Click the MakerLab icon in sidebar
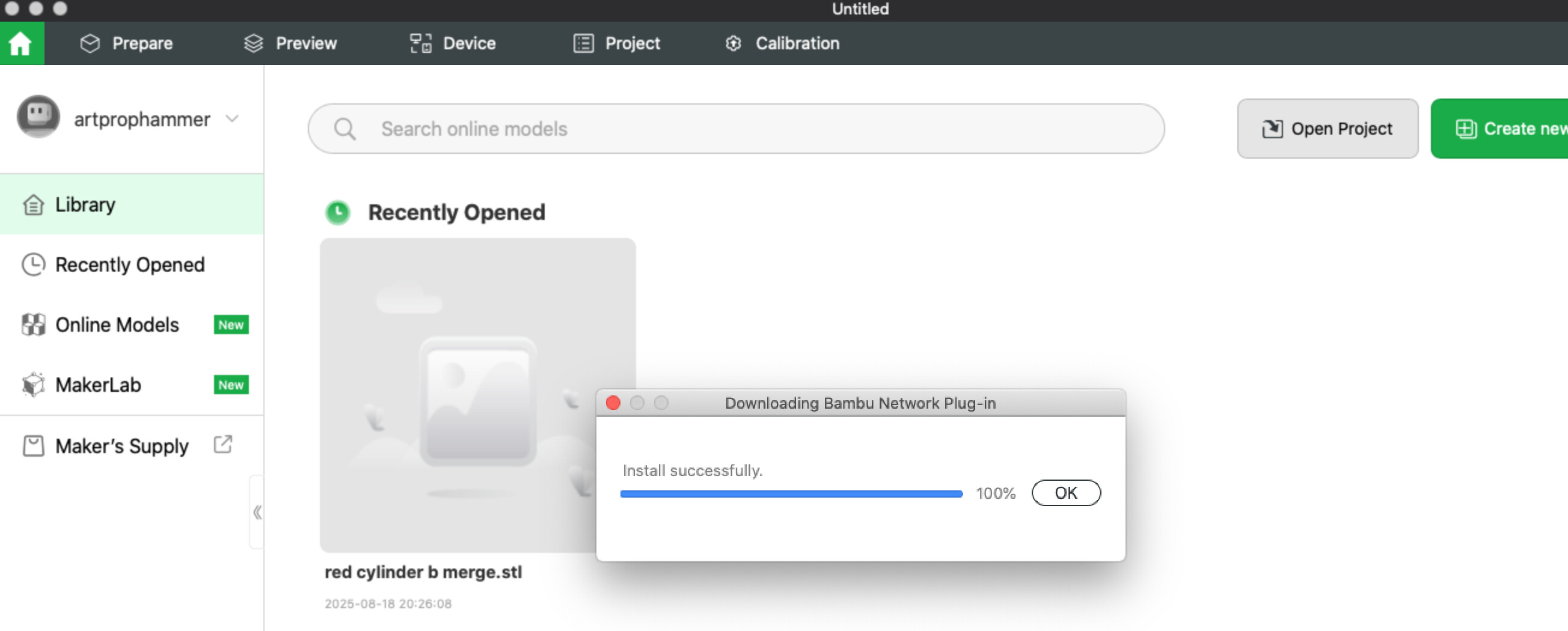The width and height of the screenshot is (1568, 631). (x=33, y=385)
